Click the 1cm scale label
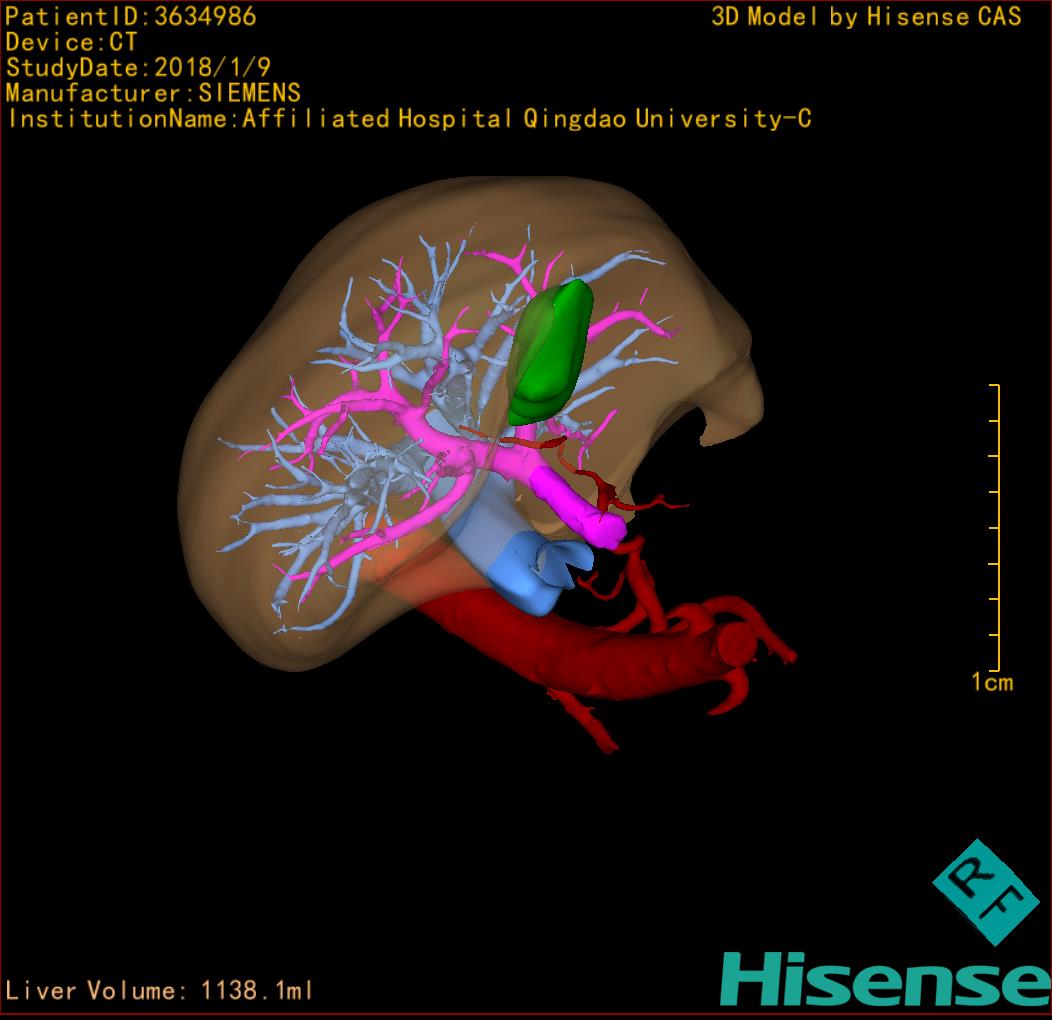The width and height of the screenshot is (1052, 1020). 991,683
